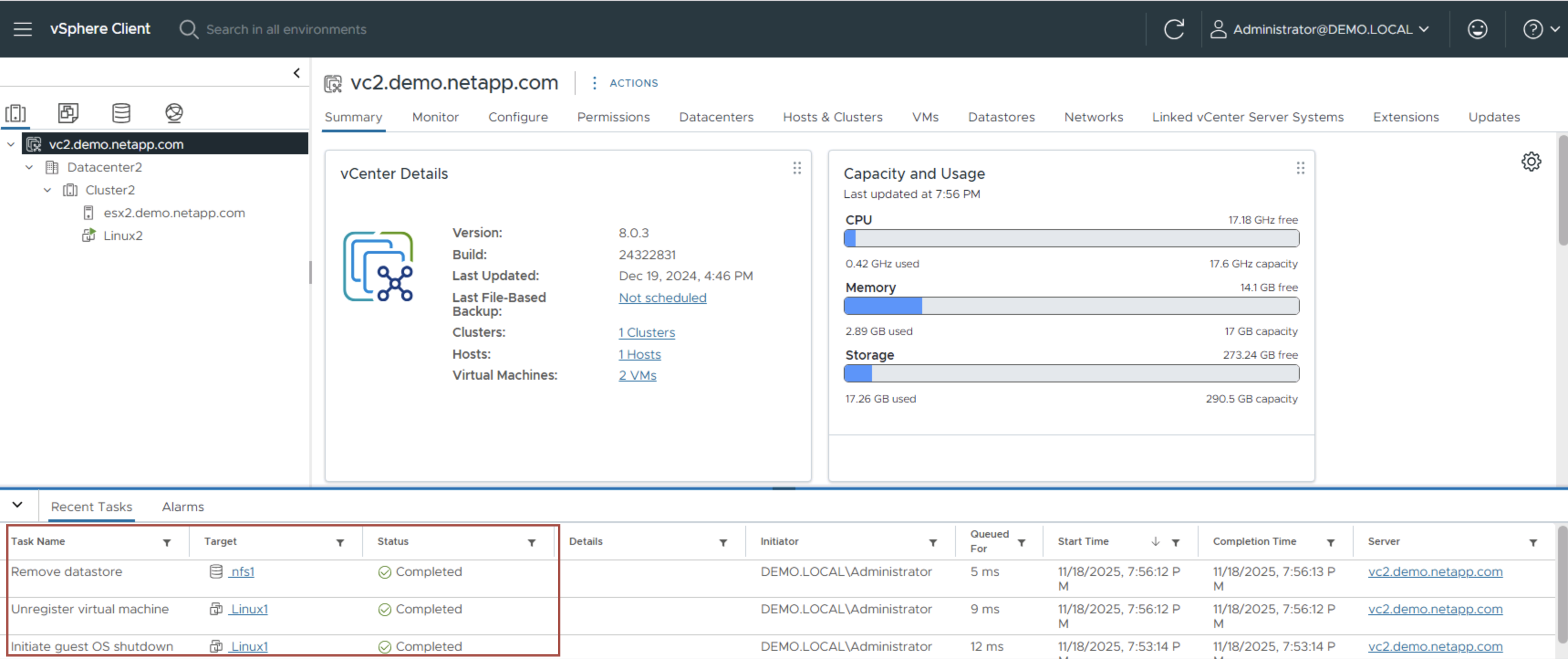
Task: Open the Networks inventory view icon
Action: [173, 113]
